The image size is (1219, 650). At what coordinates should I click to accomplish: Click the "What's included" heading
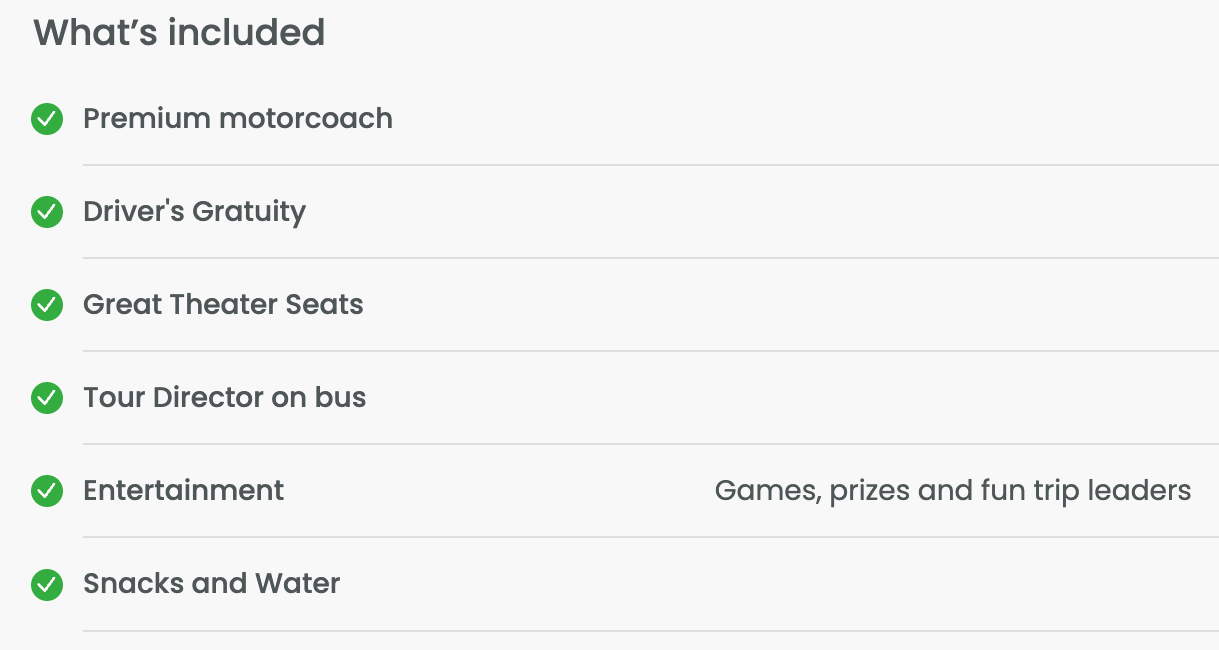[179, 32]
